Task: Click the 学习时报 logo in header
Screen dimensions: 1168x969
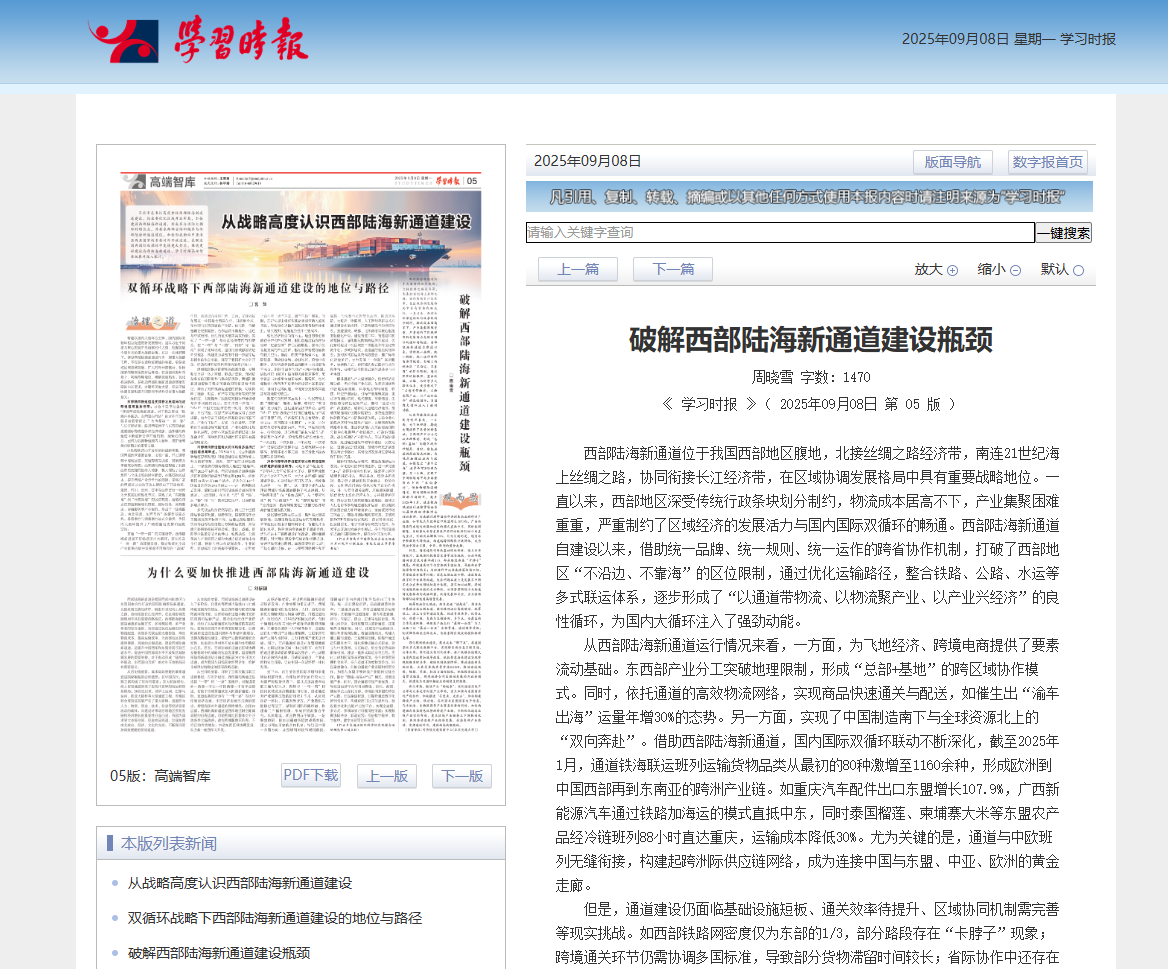Action: pos(198,39)
